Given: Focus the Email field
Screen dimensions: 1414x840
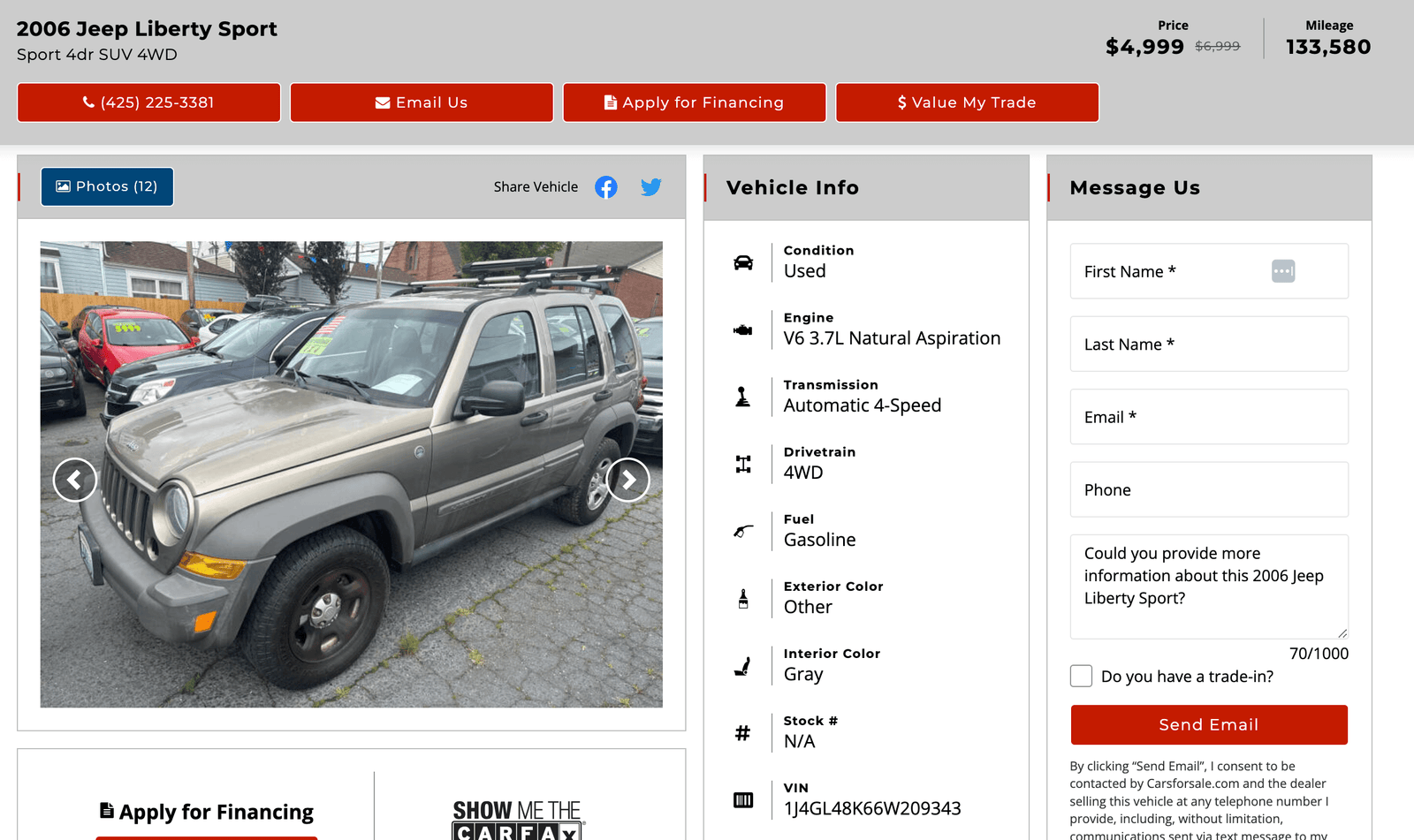Looking at the screenshot, I should pos(1209,417).
